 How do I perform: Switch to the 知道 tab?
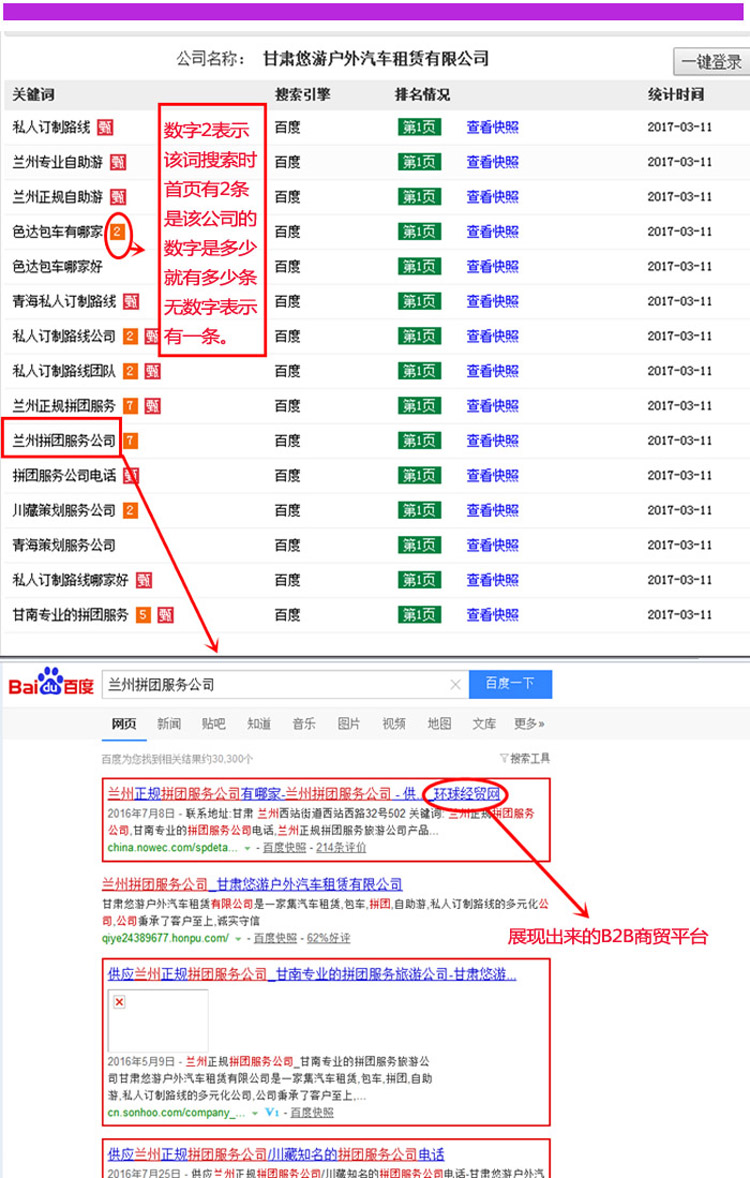[x=259, y=723]
